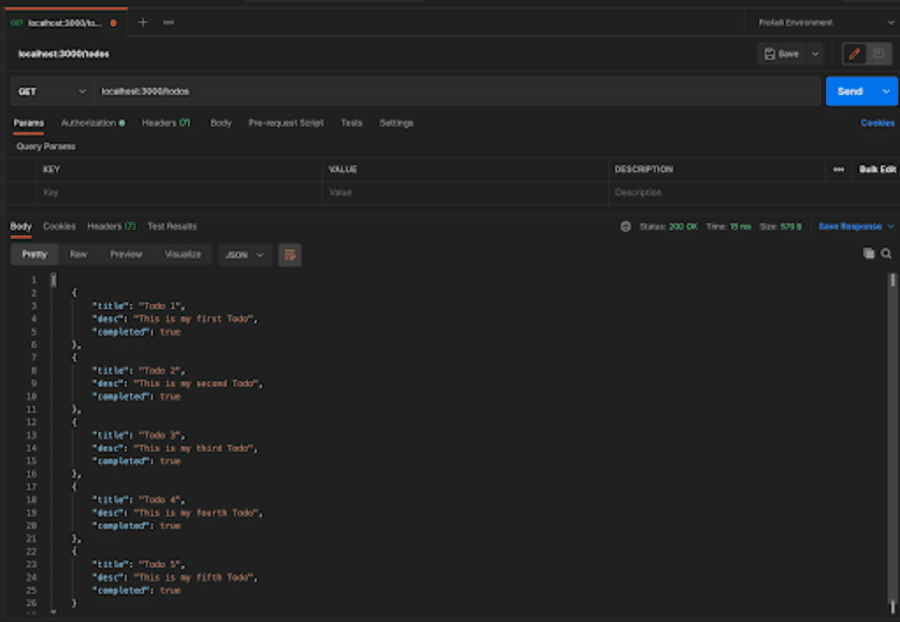Screen dimensions: 900x622
Task: Copy the response with the copy icon
Action: click(868, 254)
